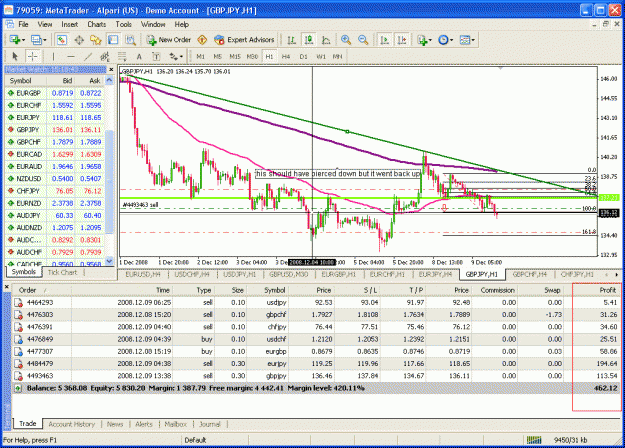
Task: Select the diagonal trendline tool
Action: [x=88, y=57]
